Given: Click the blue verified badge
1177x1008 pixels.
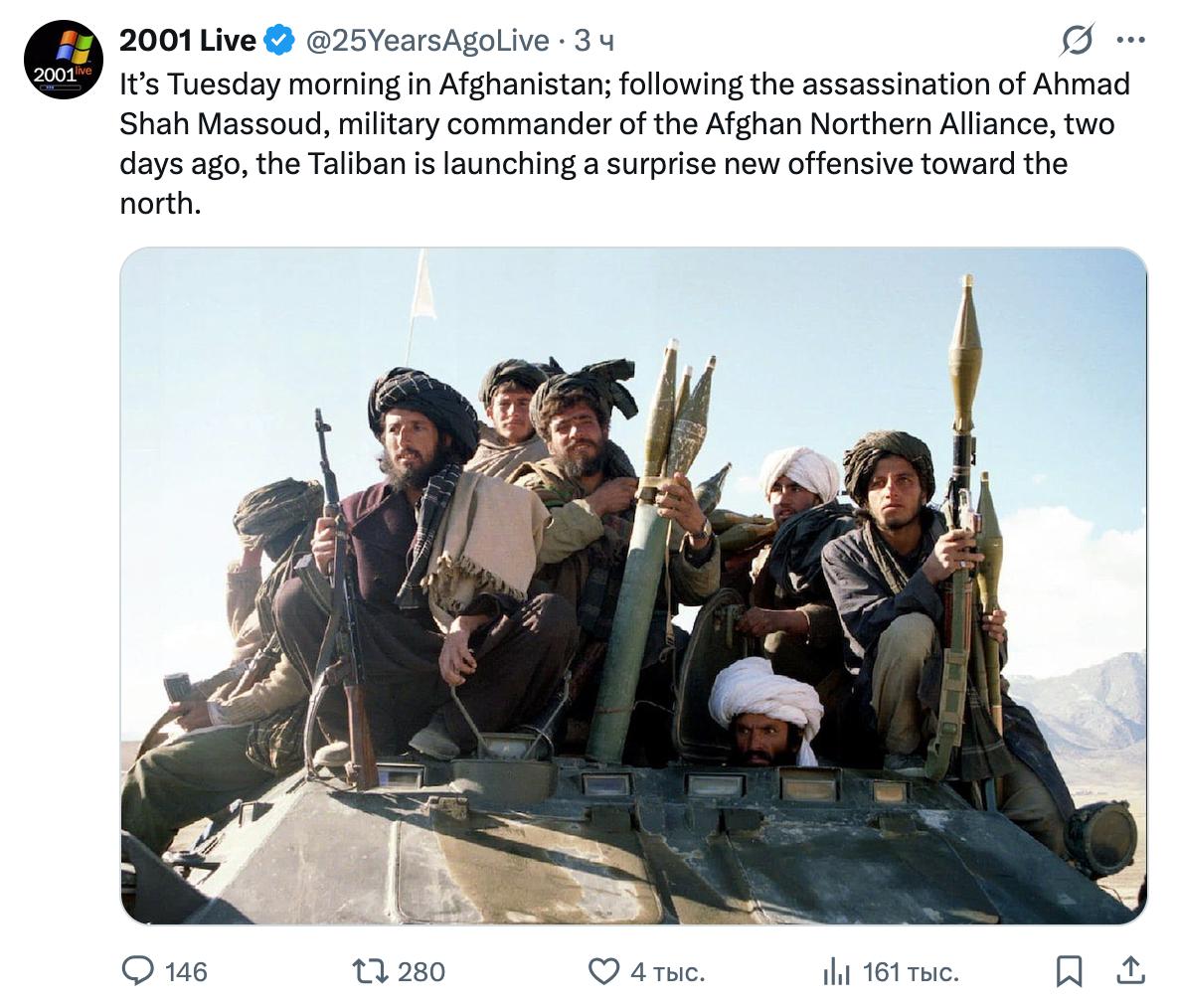Looking at the screenshot, I should tap(280, 41).
